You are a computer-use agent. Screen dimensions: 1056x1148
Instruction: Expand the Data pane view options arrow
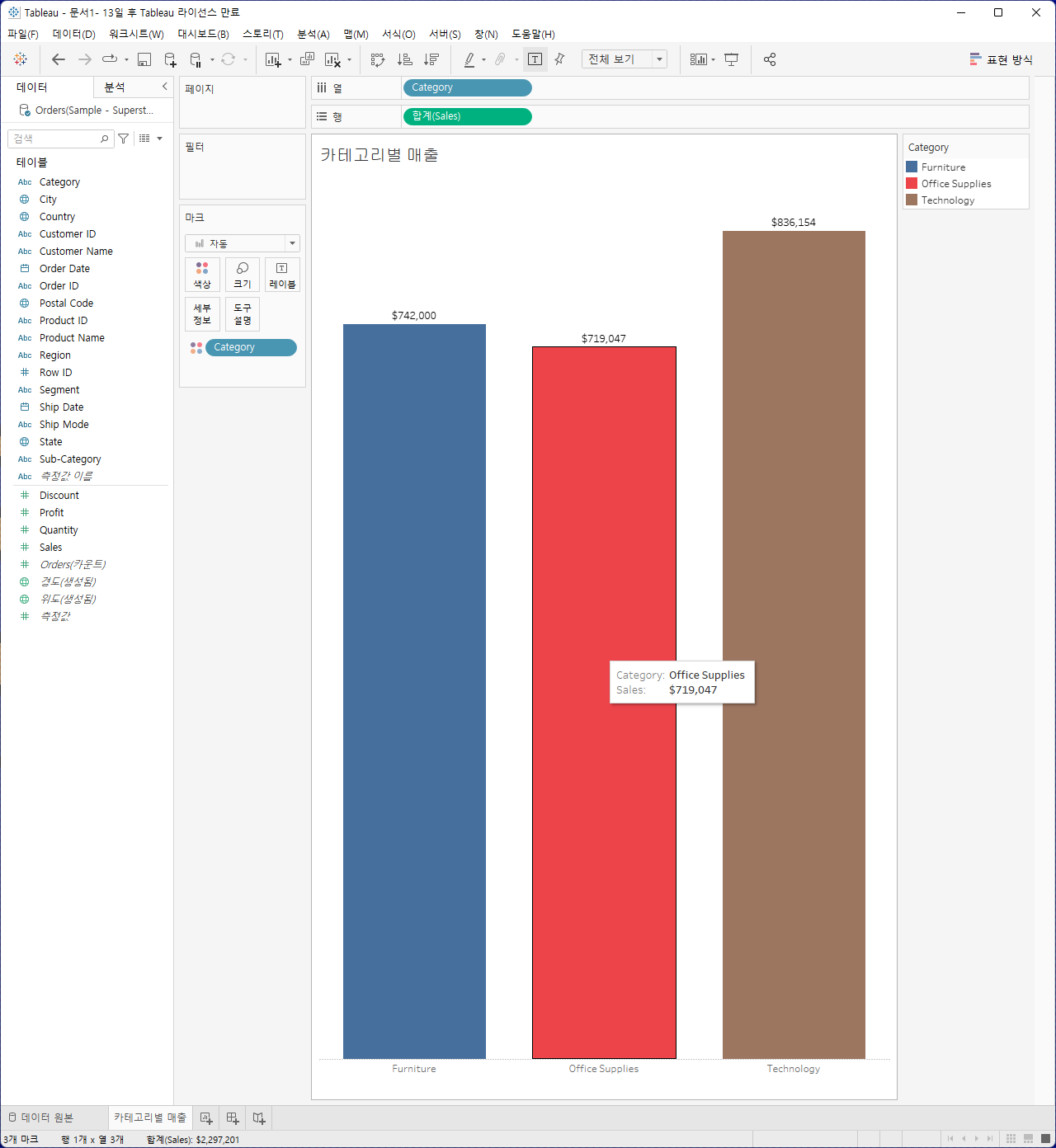pos(160,139)
